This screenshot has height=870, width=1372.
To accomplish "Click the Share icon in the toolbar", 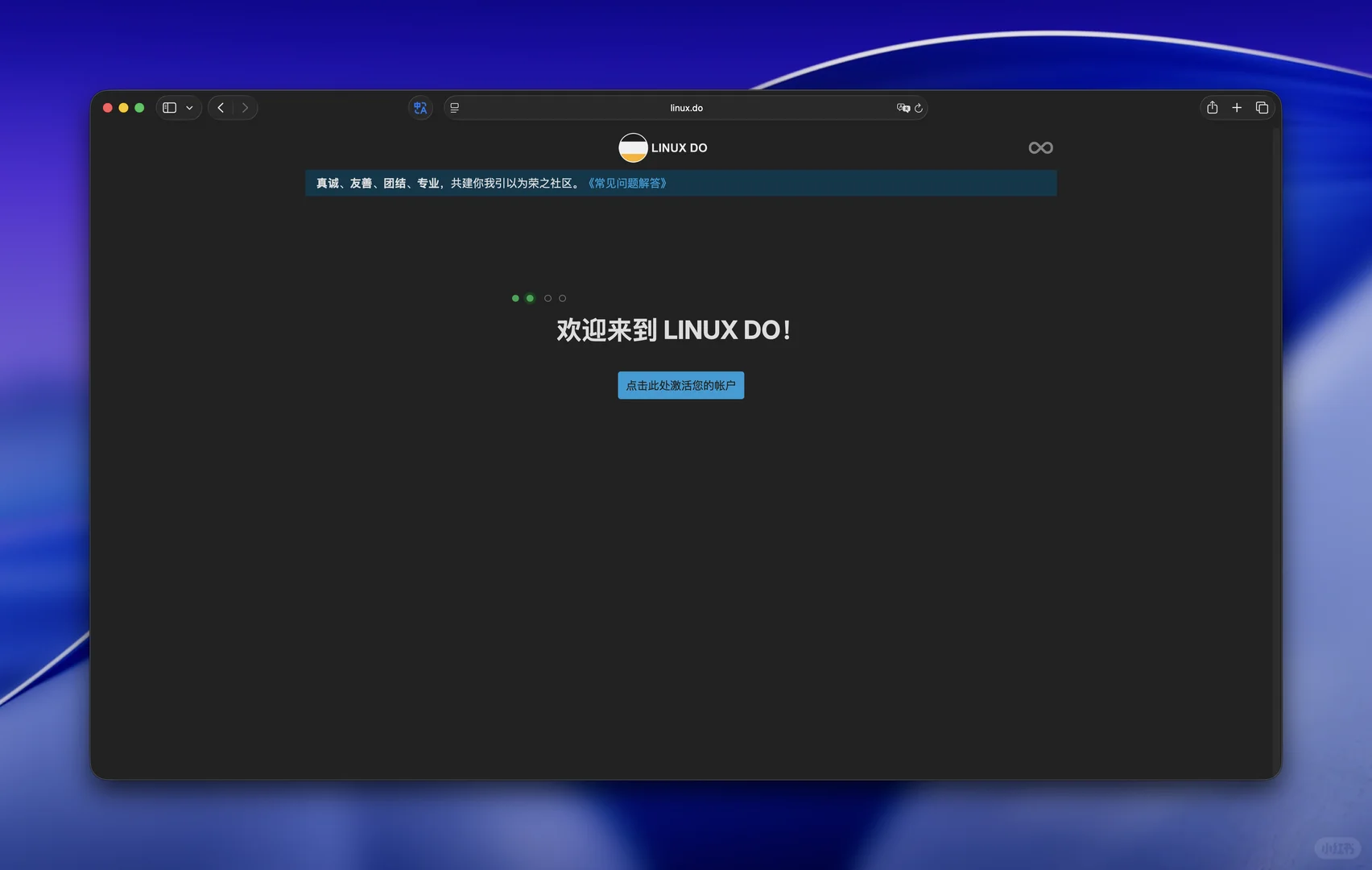I will [x=1212, y=107].
